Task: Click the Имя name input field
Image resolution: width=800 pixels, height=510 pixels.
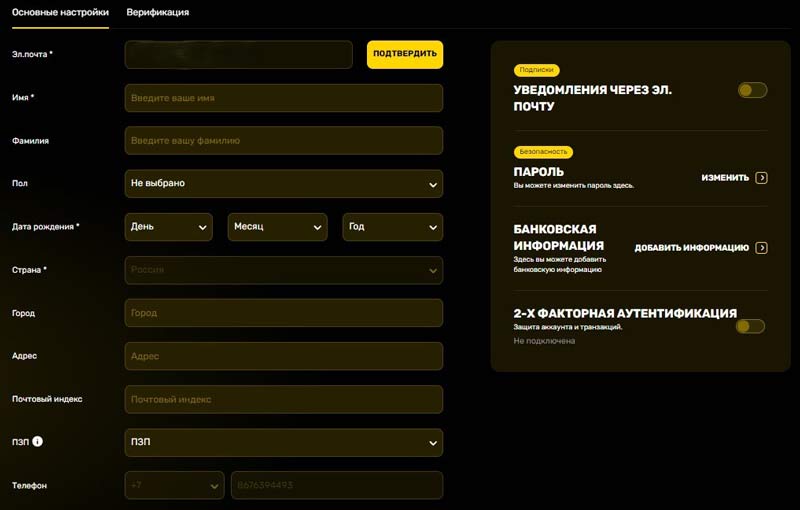Action: (x=283, y=98)
